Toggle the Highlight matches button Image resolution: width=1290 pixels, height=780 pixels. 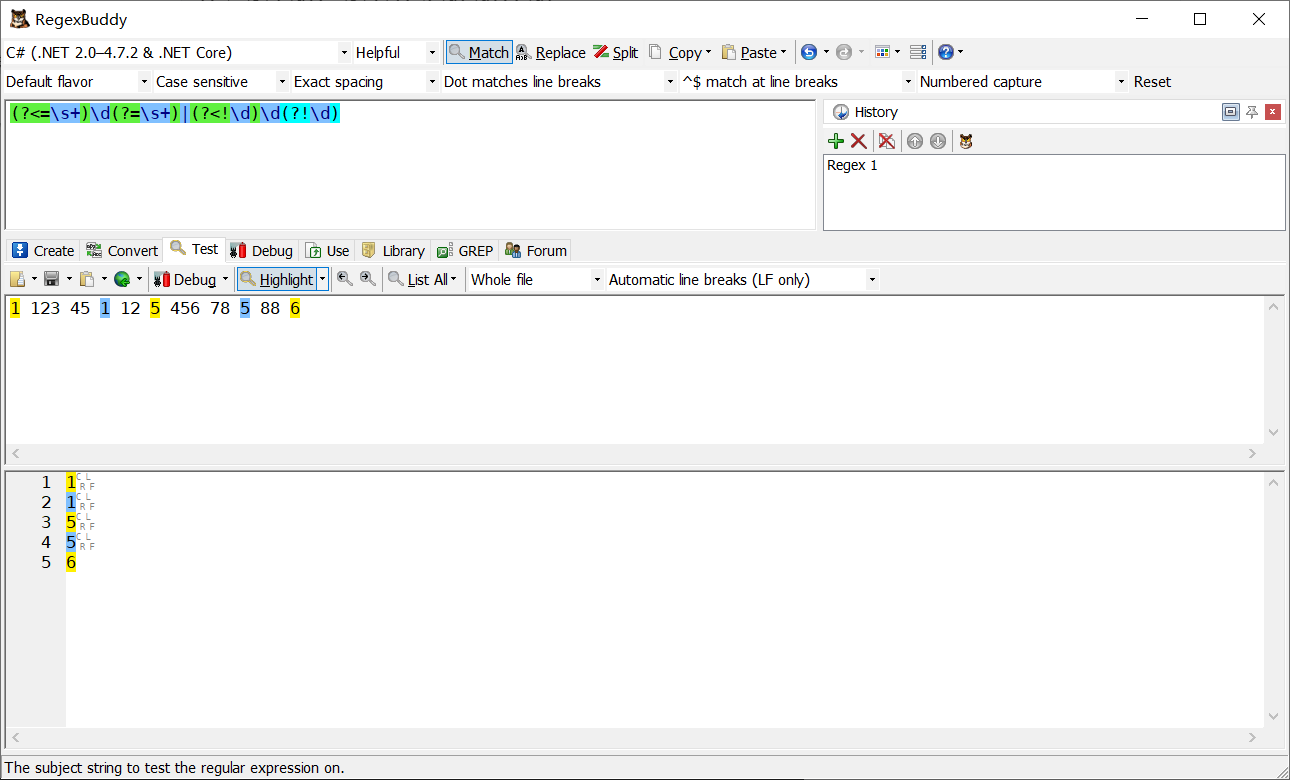pos(277,280)
